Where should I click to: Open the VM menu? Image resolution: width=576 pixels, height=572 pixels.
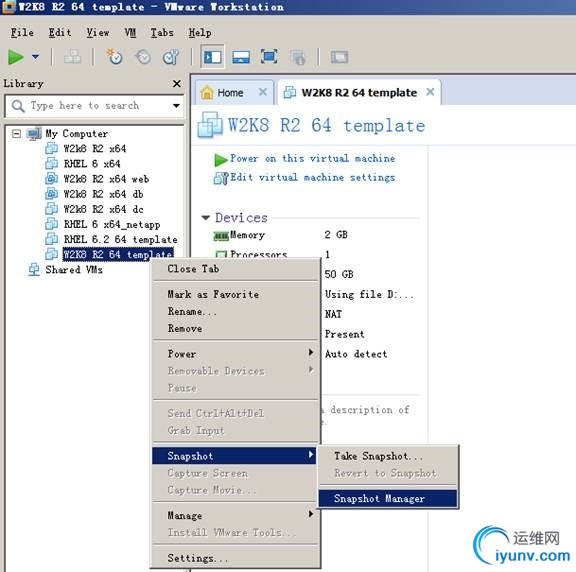point(130,33)
